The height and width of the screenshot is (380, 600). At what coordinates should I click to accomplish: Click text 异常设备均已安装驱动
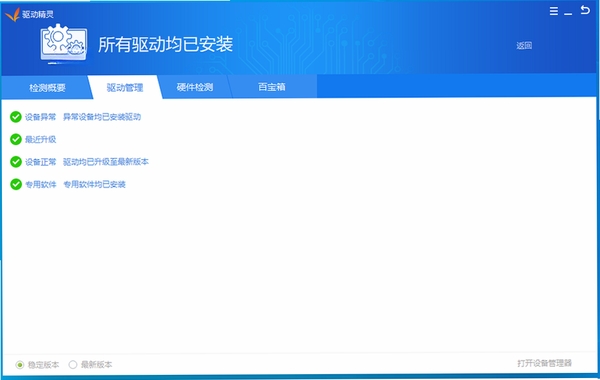(x=102, y=117)
